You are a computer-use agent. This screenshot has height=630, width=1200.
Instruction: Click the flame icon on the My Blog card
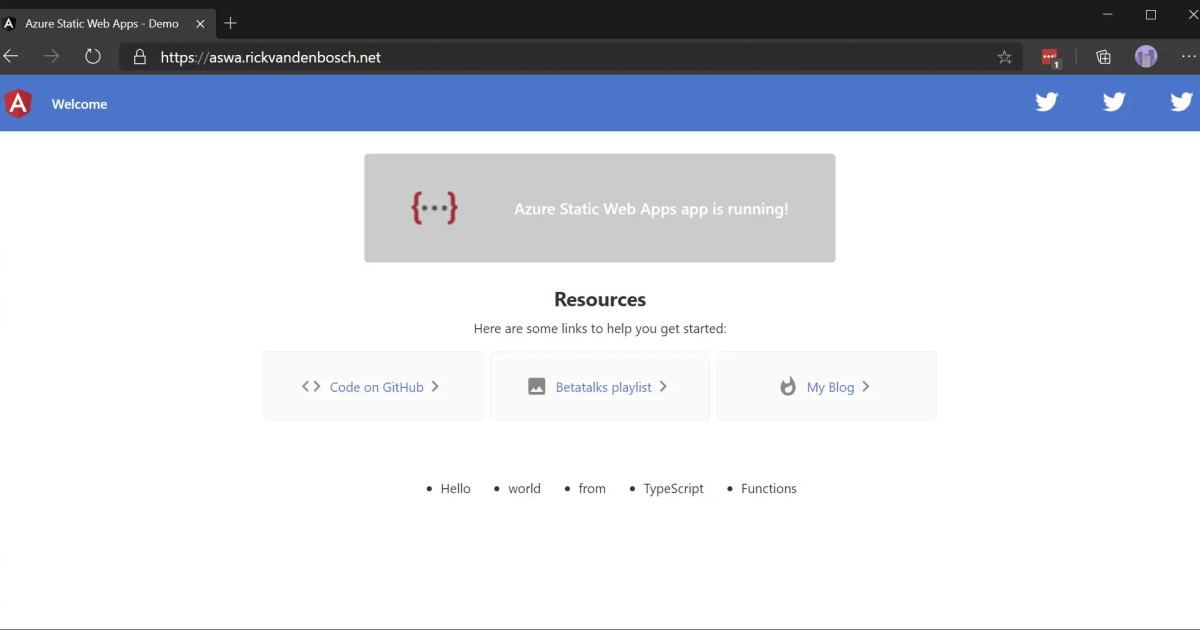(787, 386)
